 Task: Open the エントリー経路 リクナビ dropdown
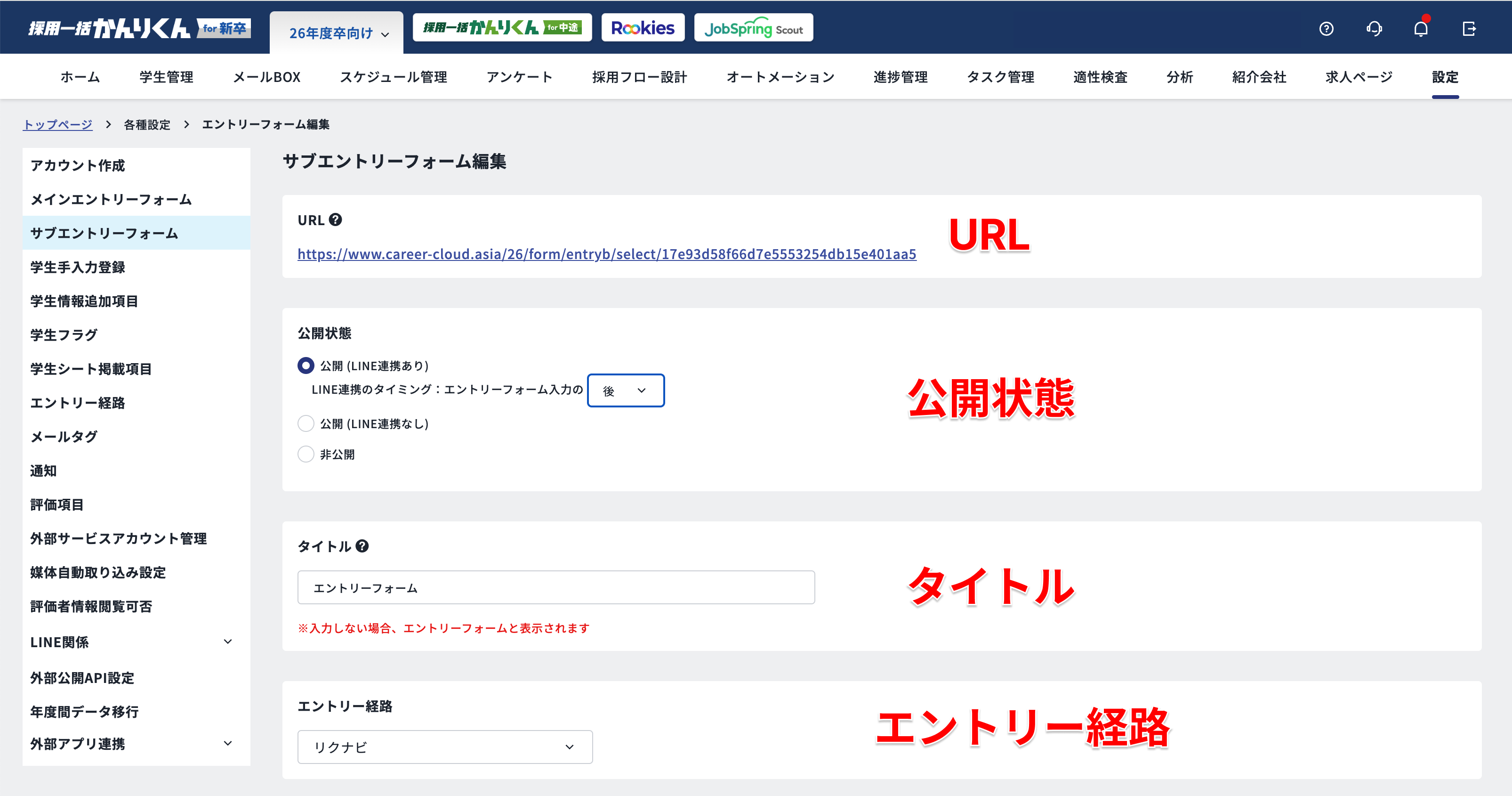(x=445, y=747)
